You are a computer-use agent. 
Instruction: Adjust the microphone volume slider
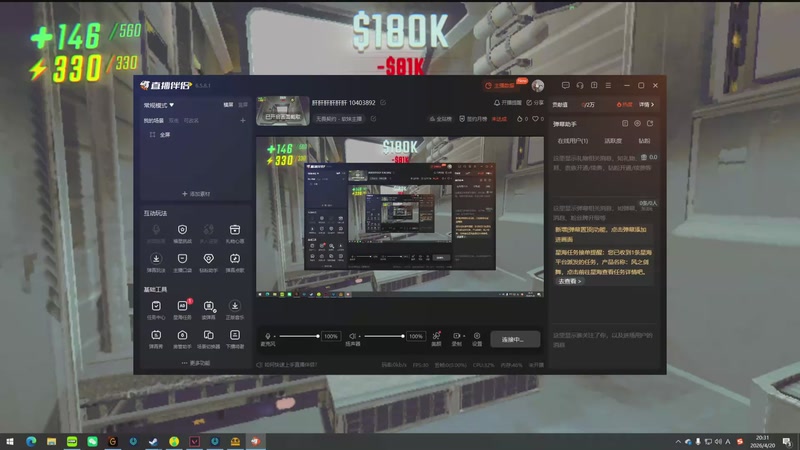[x=298, y=336]
